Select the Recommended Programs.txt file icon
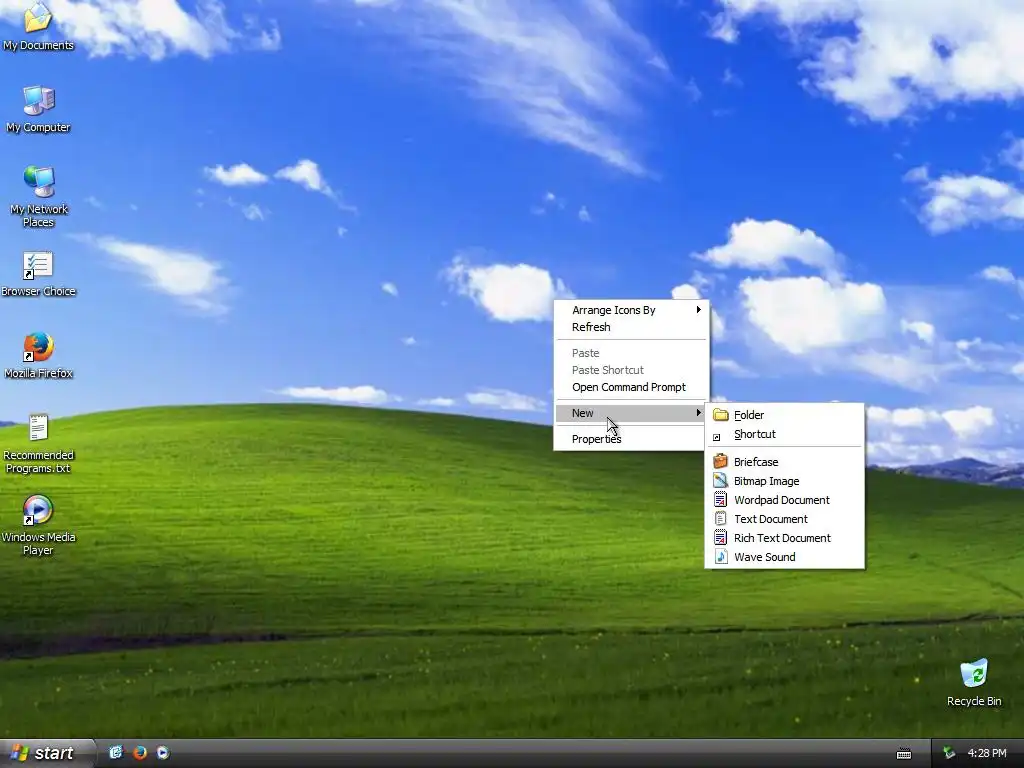This screenshot has width=1024, height=768. click(x=39, y=443)
